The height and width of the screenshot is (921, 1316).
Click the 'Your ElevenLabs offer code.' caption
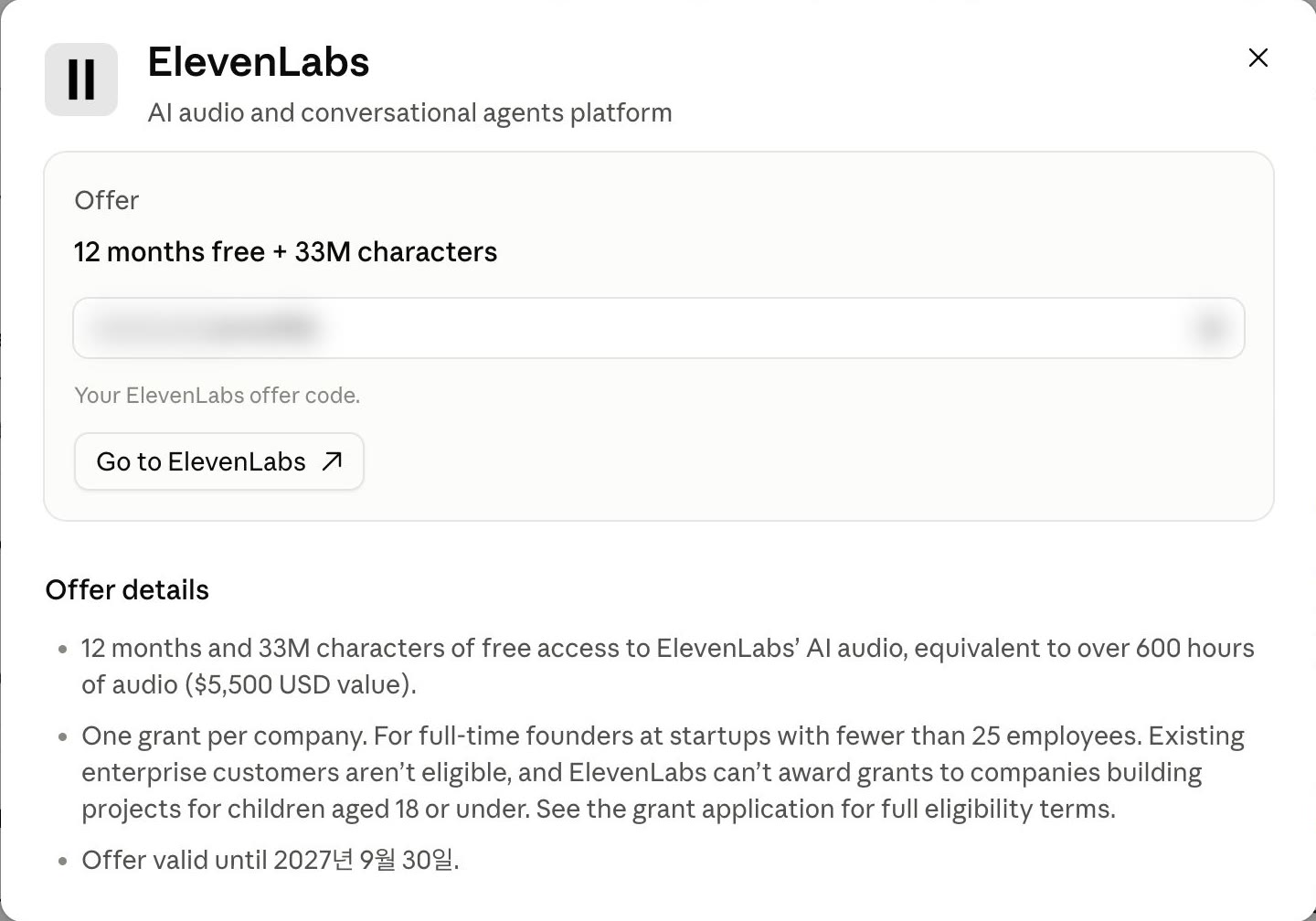pos(218,396)
